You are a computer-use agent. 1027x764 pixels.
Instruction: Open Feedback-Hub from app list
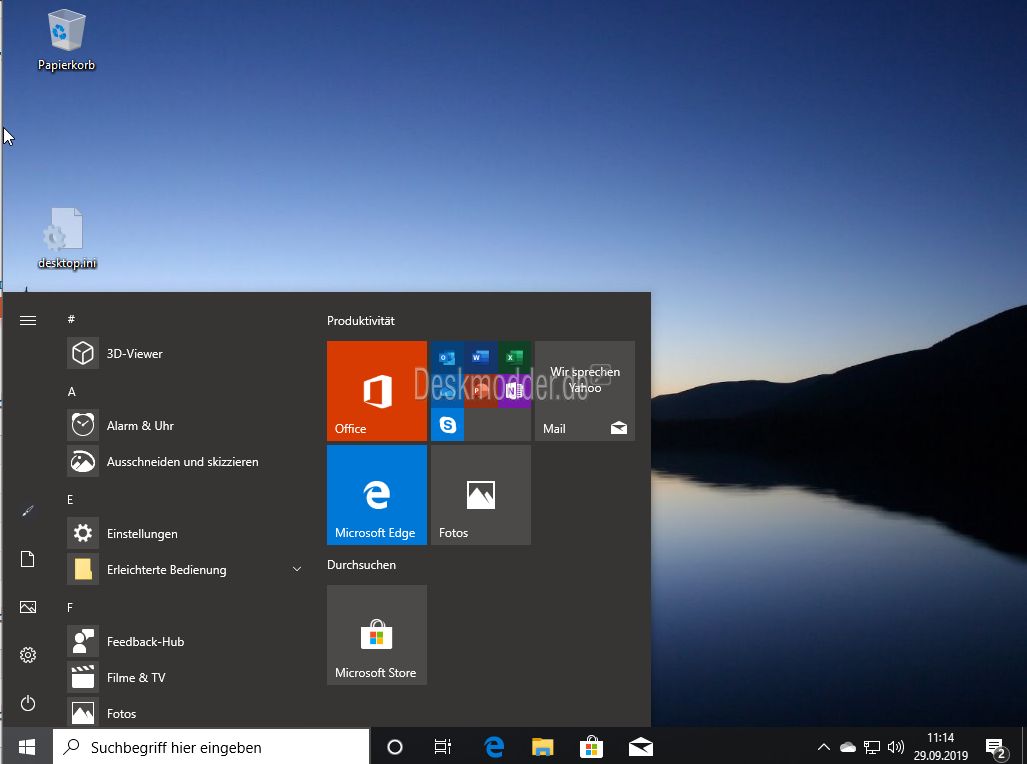[183, 641]
